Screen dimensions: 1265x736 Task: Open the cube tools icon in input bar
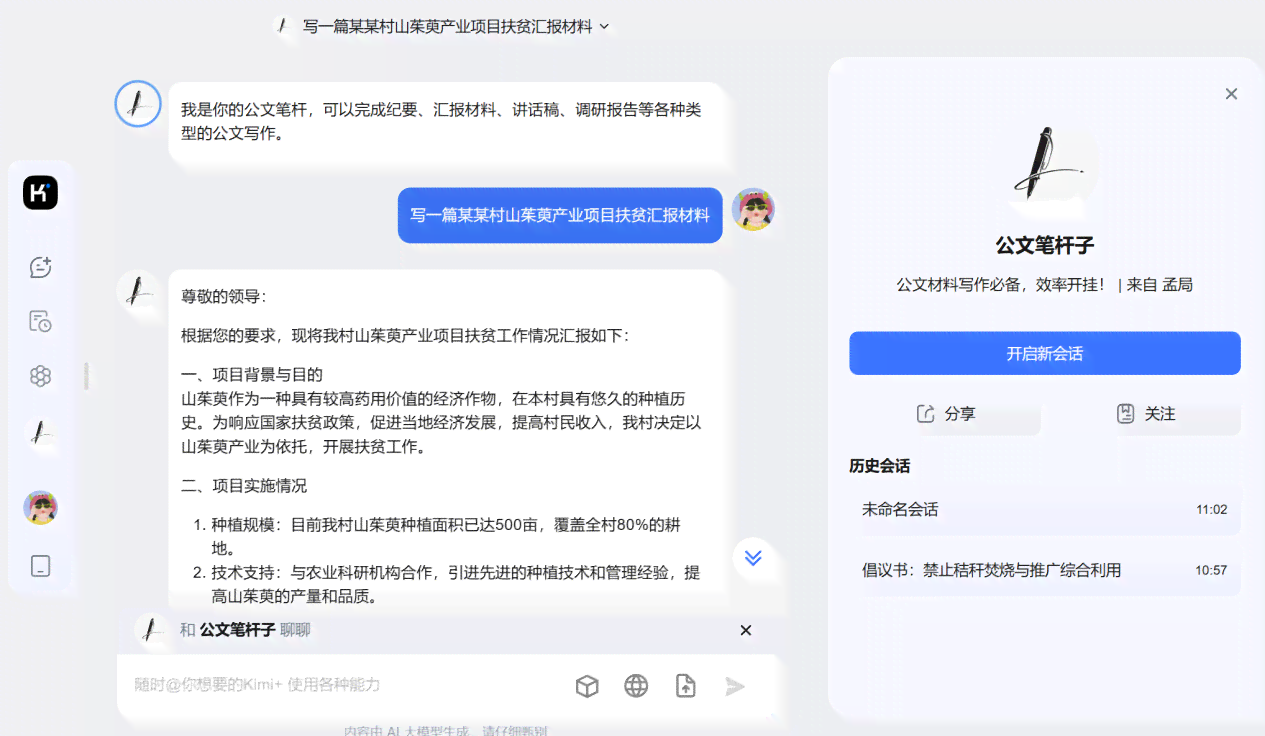587,685
